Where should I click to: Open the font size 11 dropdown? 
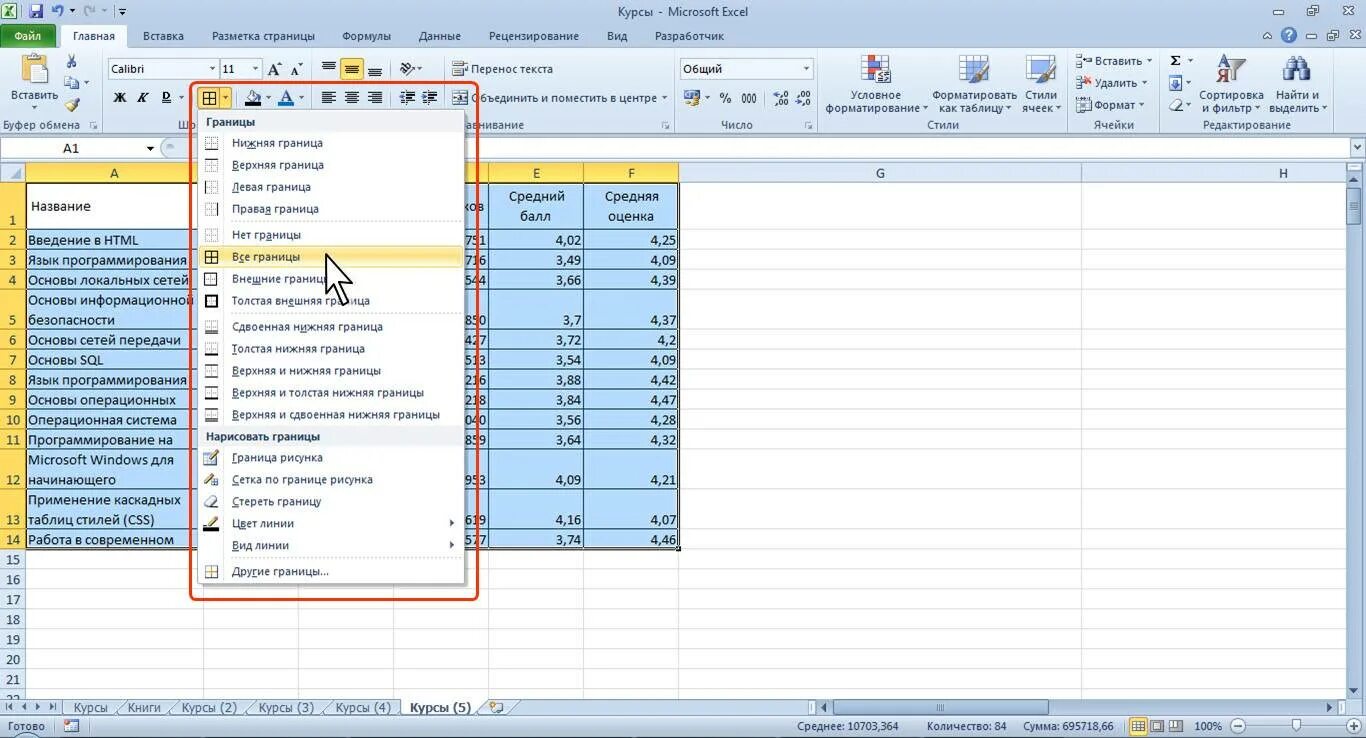pos(255,69)
